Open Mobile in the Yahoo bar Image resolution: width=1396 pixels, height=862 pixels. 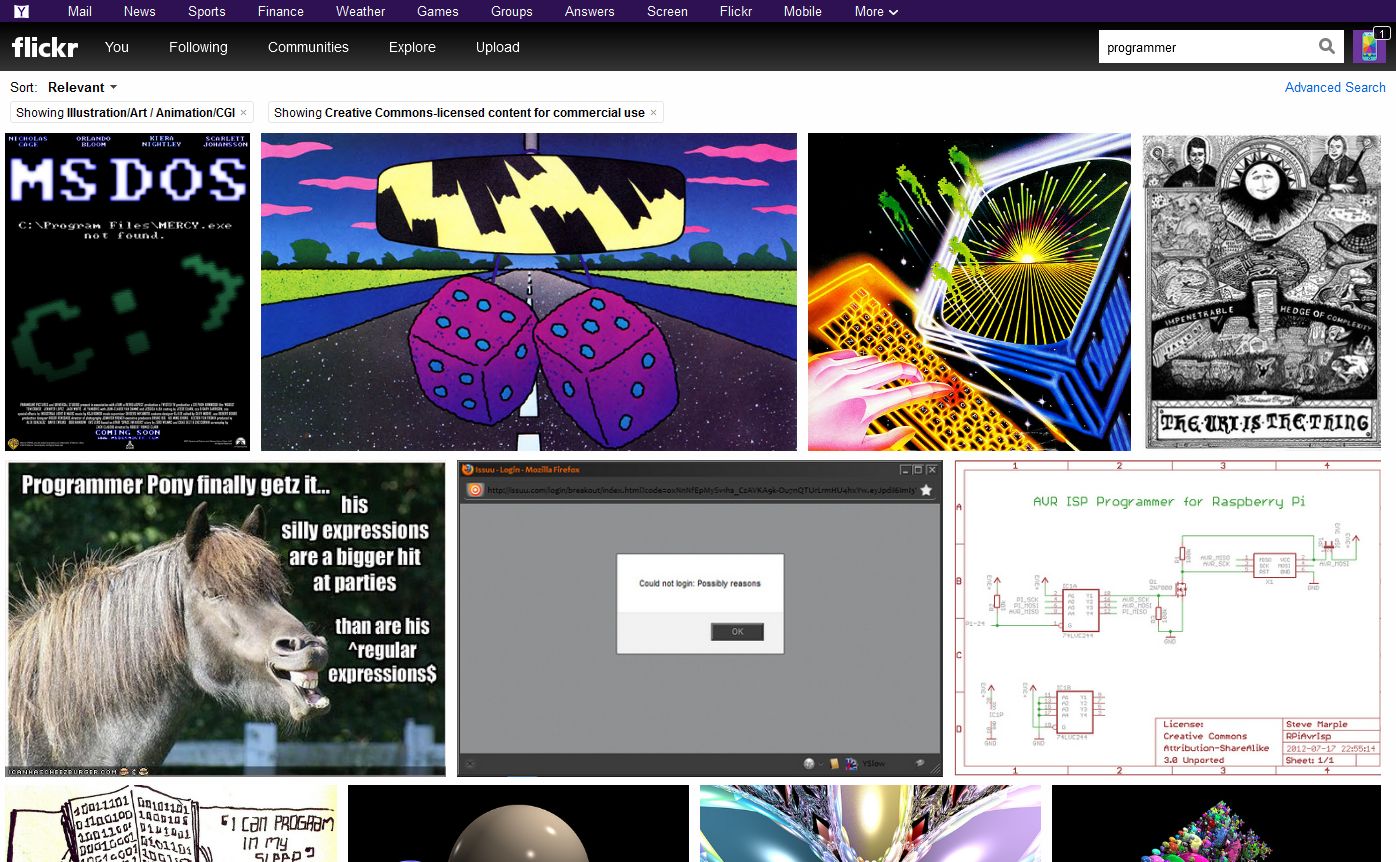point(803,12)
